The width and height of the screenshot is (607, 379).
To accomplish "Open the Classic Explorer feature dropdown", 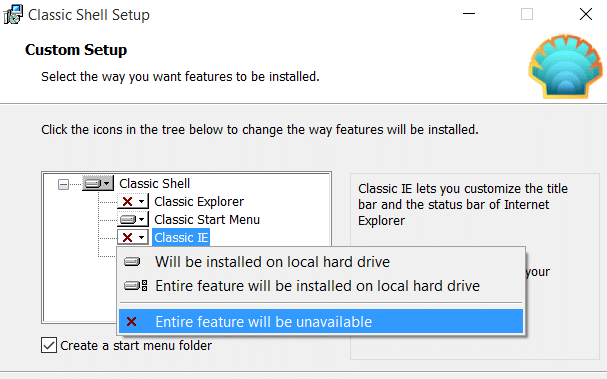I will [133, 201].
